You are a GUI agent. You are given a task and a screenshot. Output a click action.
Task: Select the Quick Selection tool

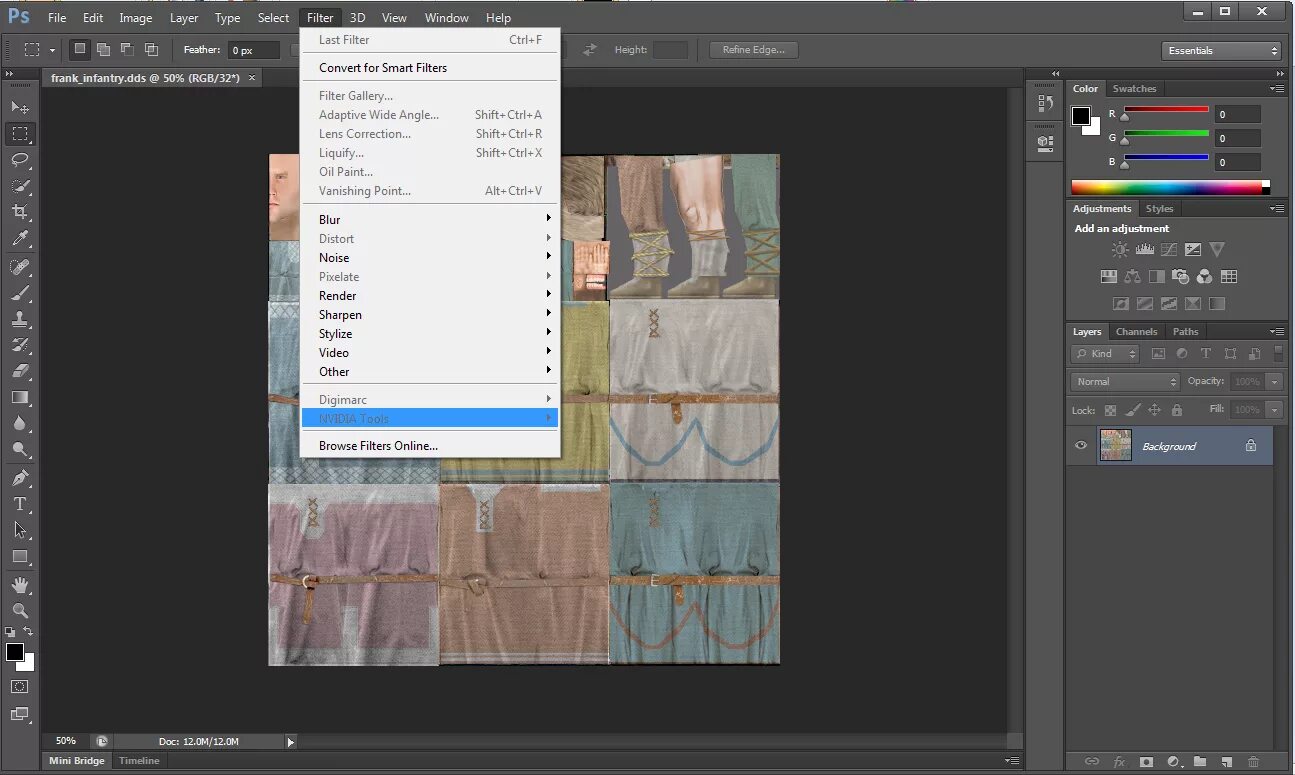click(20, 186)
